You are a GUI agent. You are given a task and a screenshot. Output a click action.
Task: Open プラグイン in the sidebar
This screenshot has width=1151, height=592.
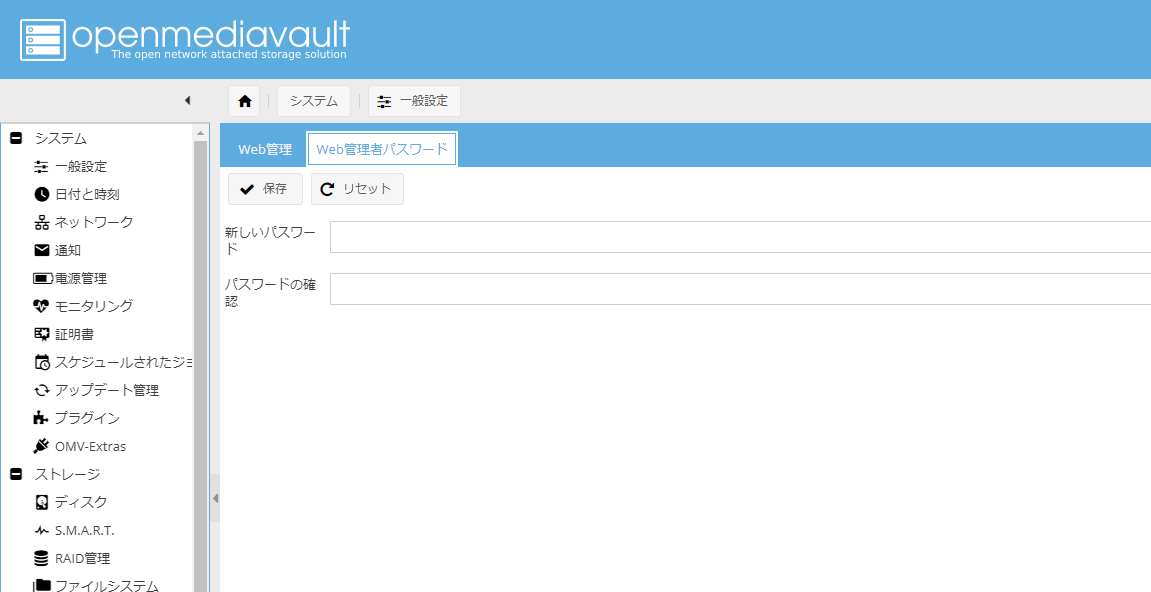[77, 418]
